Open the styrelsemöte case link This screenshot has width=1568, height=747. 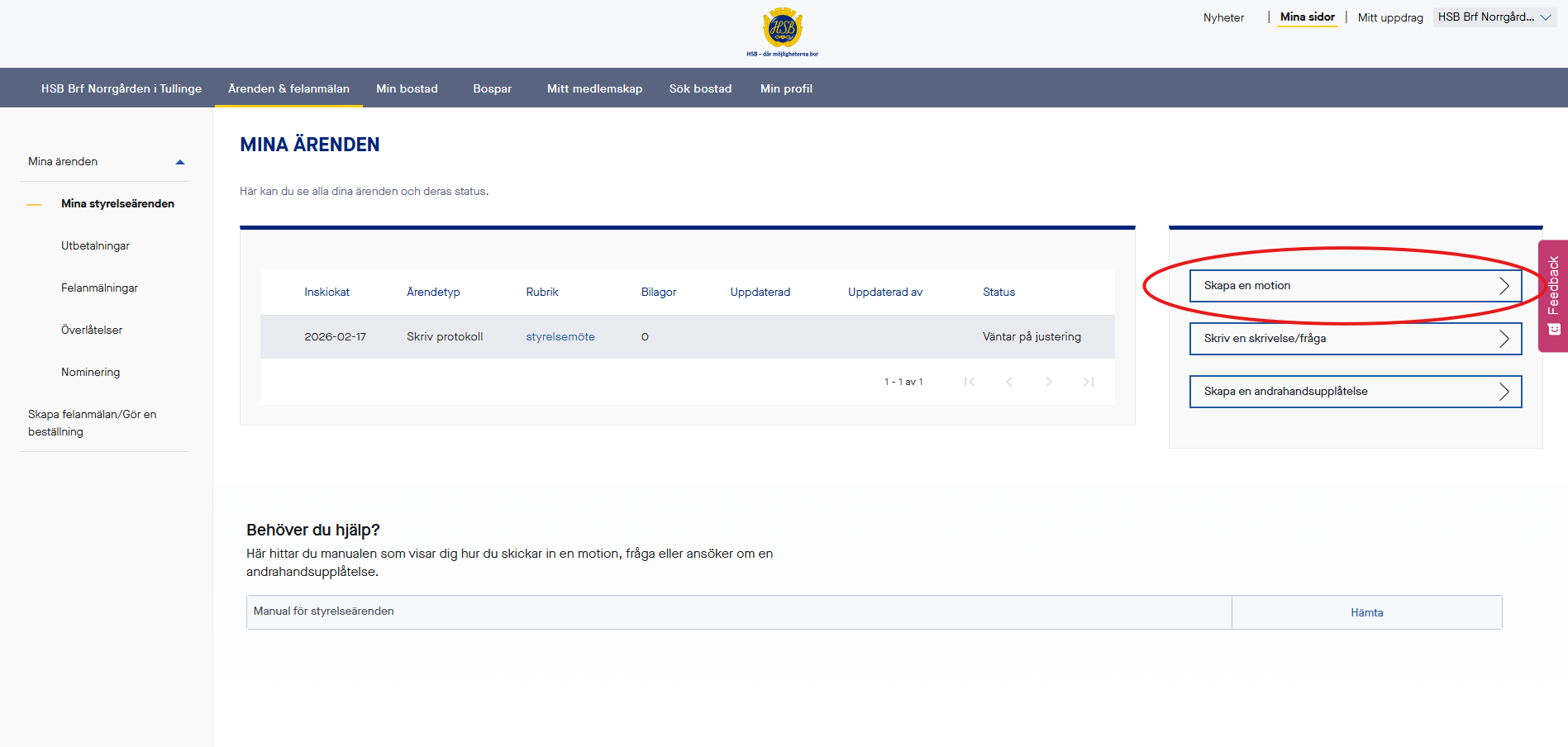point(560,337)
